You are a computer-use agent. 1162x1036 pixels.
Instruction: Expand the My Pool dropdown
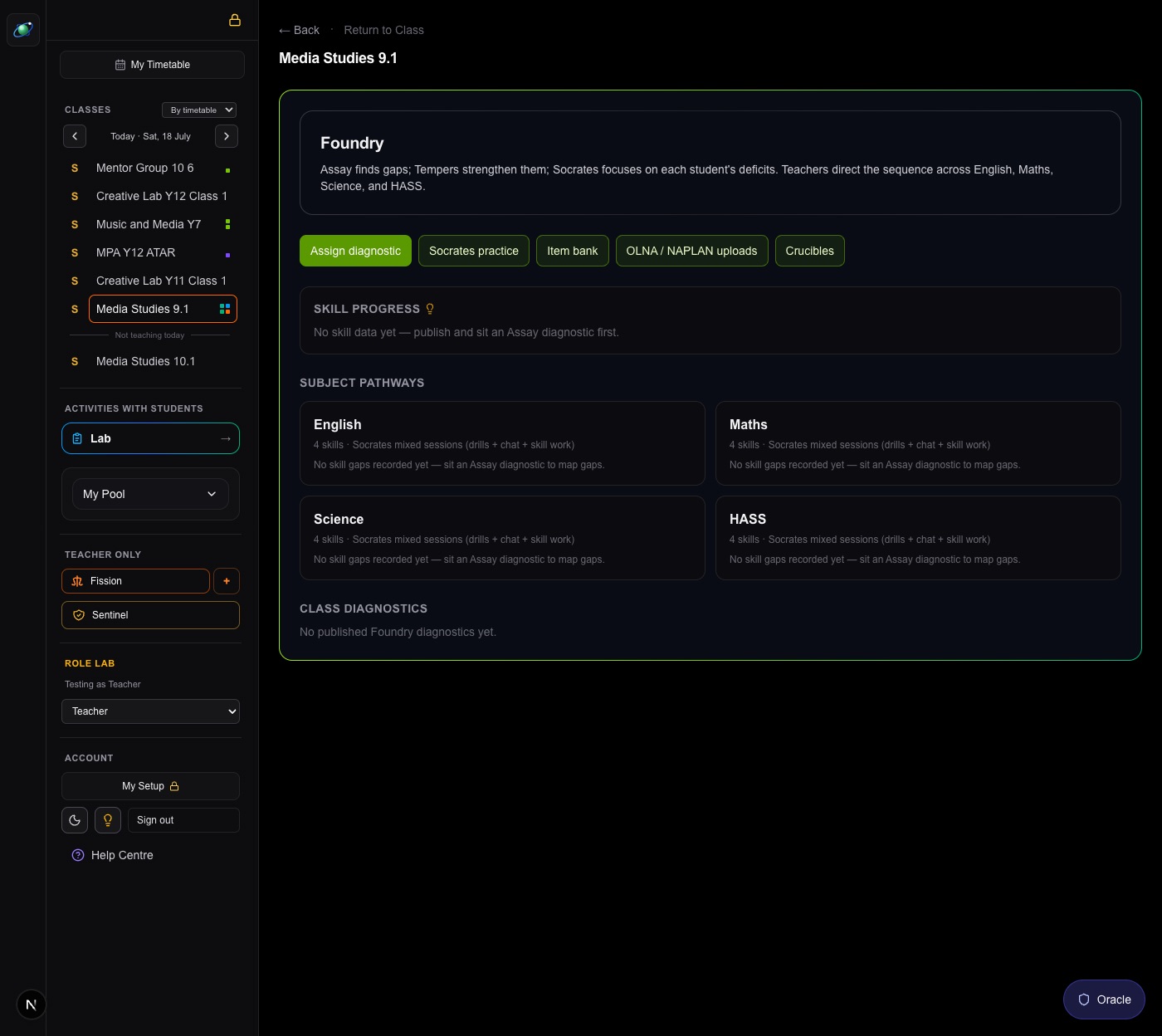(150, 494)
